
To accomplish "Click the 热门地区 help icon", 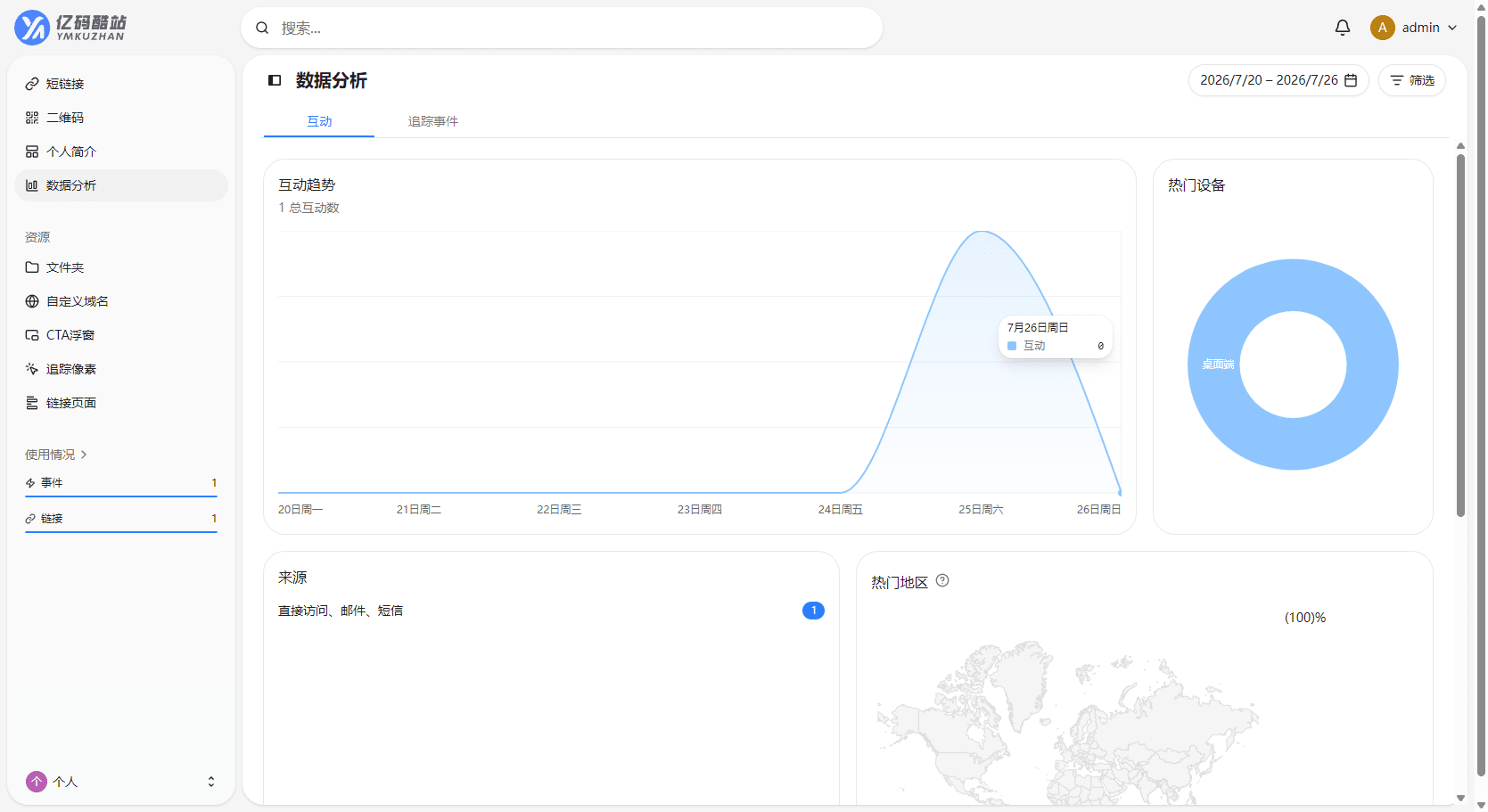I will 942,581.
